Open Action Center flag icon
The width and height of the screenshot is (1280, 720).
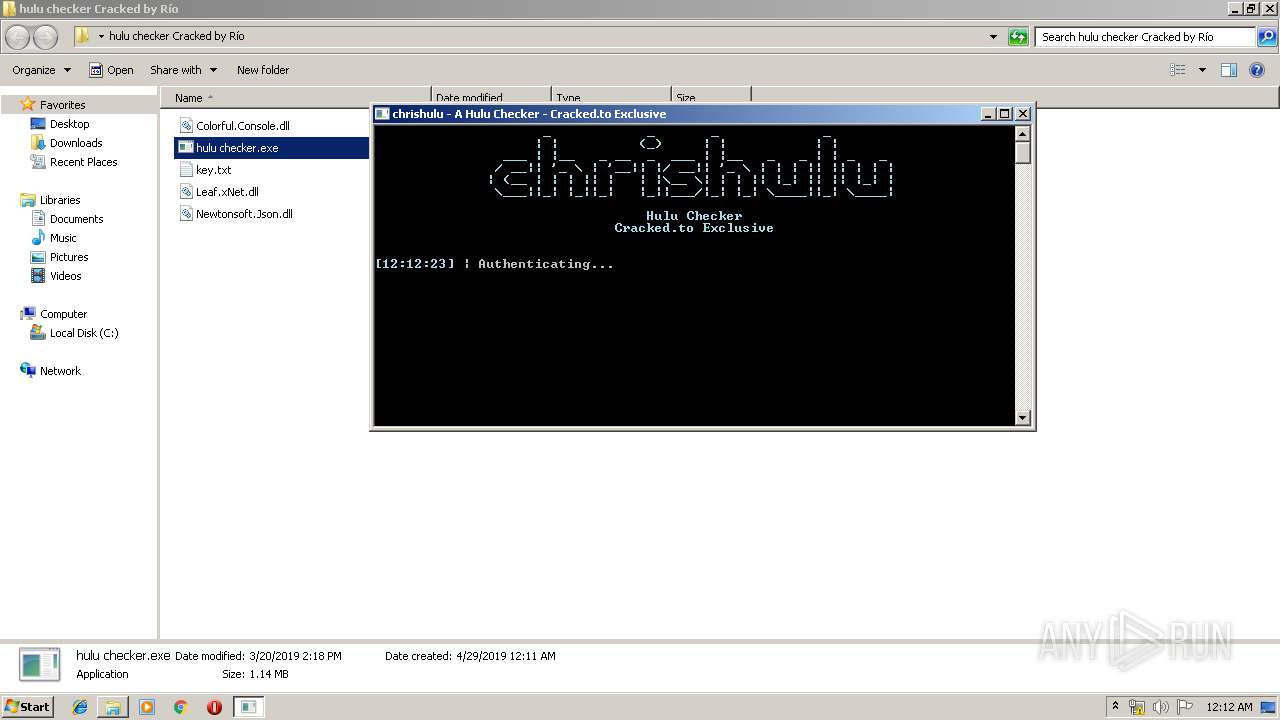click(1184, 707)
